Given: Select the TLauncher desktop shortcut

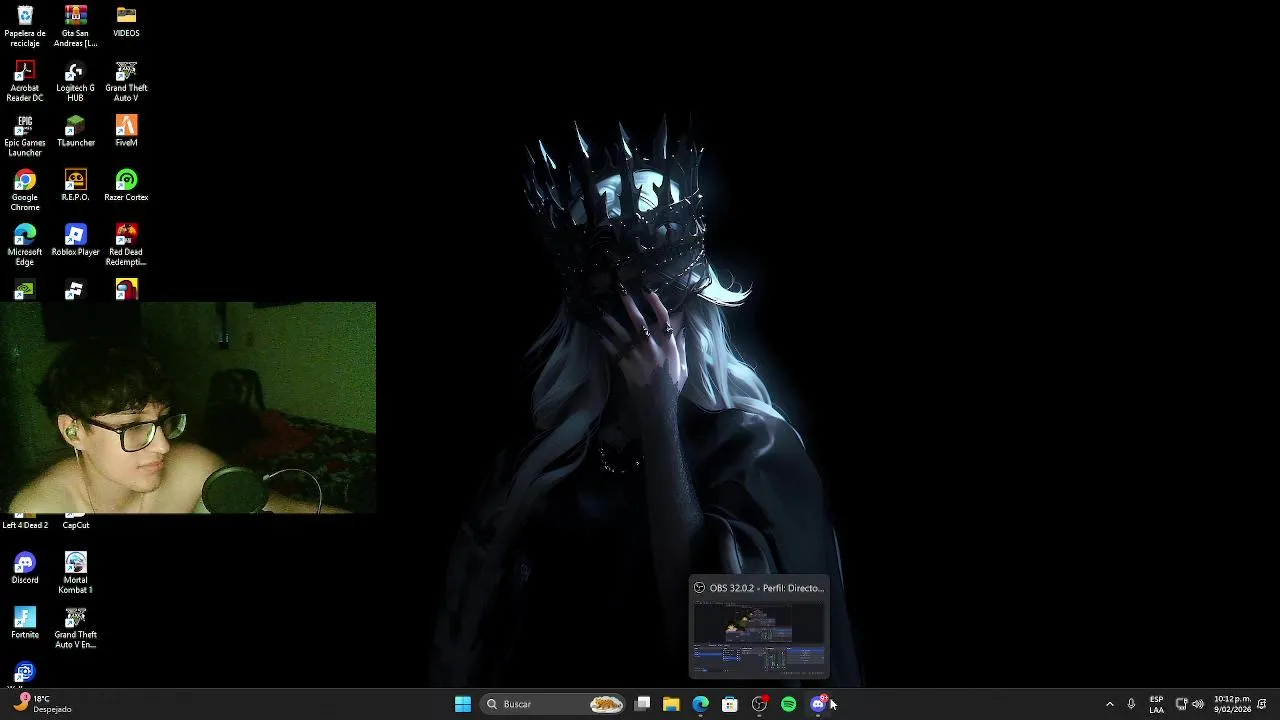Looking at the screenshot, I should [x=75, y=131].
